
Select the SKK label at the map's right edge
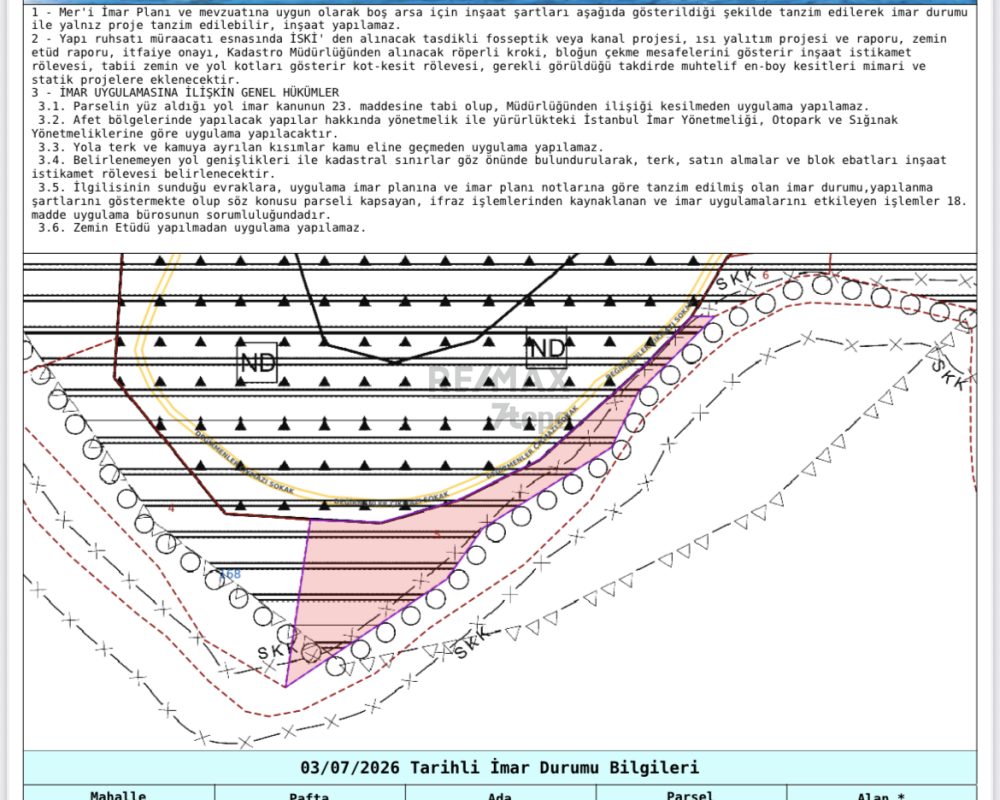[x=950, y=375]
